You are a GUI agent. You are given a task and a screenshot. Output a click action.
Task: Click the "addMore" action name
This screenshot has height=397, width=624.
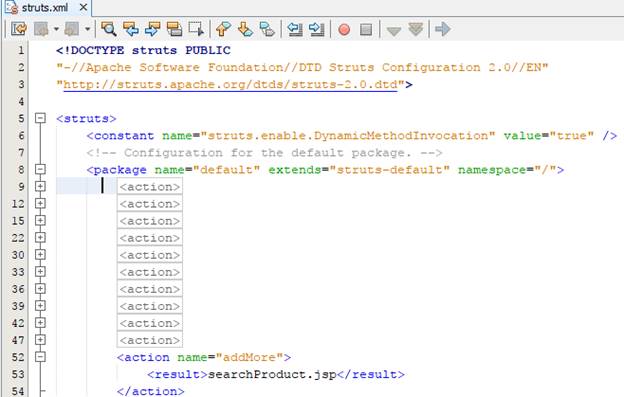pyautogui.click(x=249, y=357)
